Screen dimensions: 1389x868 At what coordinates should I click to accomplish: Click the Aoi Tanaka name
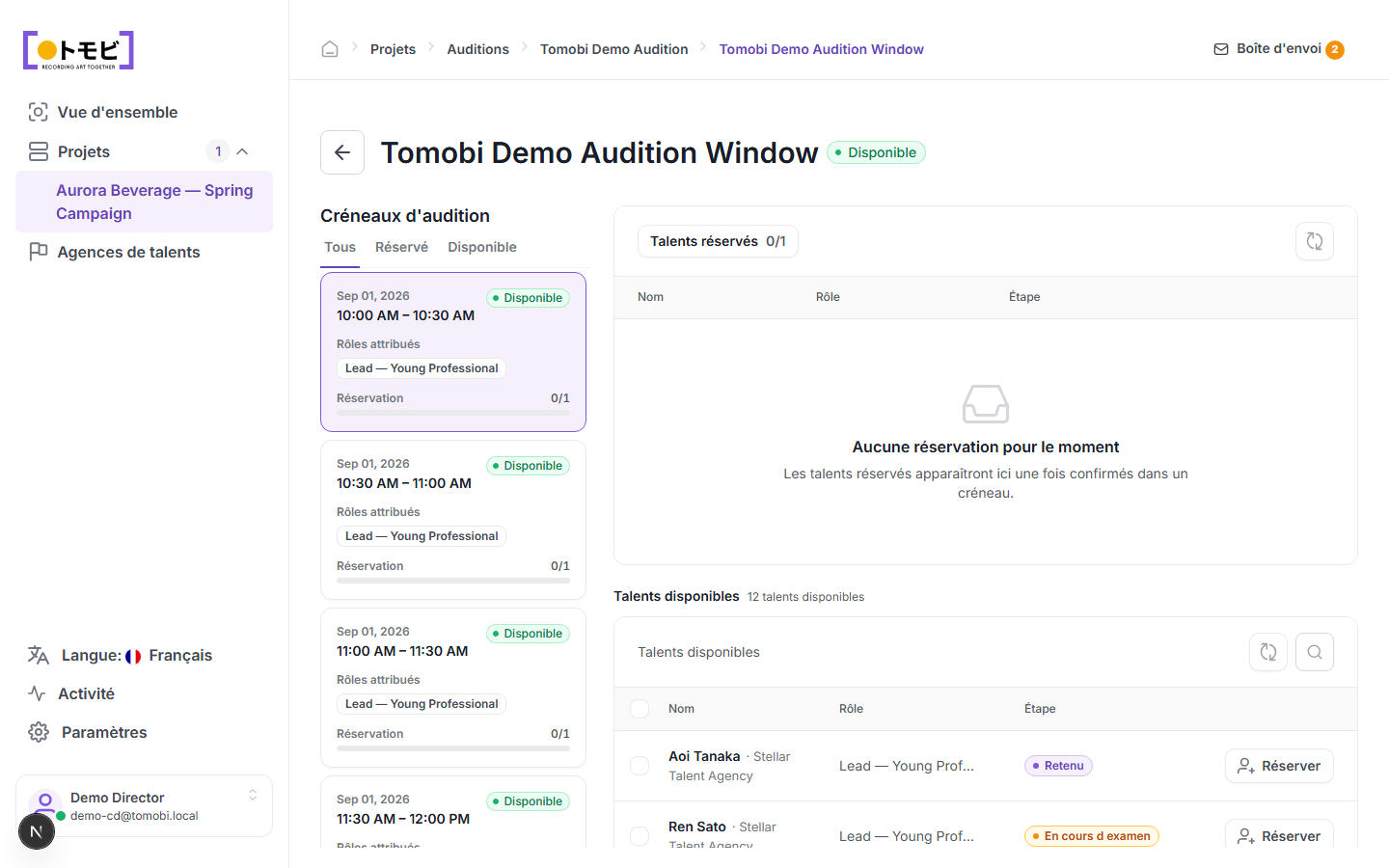pos(704,756)
